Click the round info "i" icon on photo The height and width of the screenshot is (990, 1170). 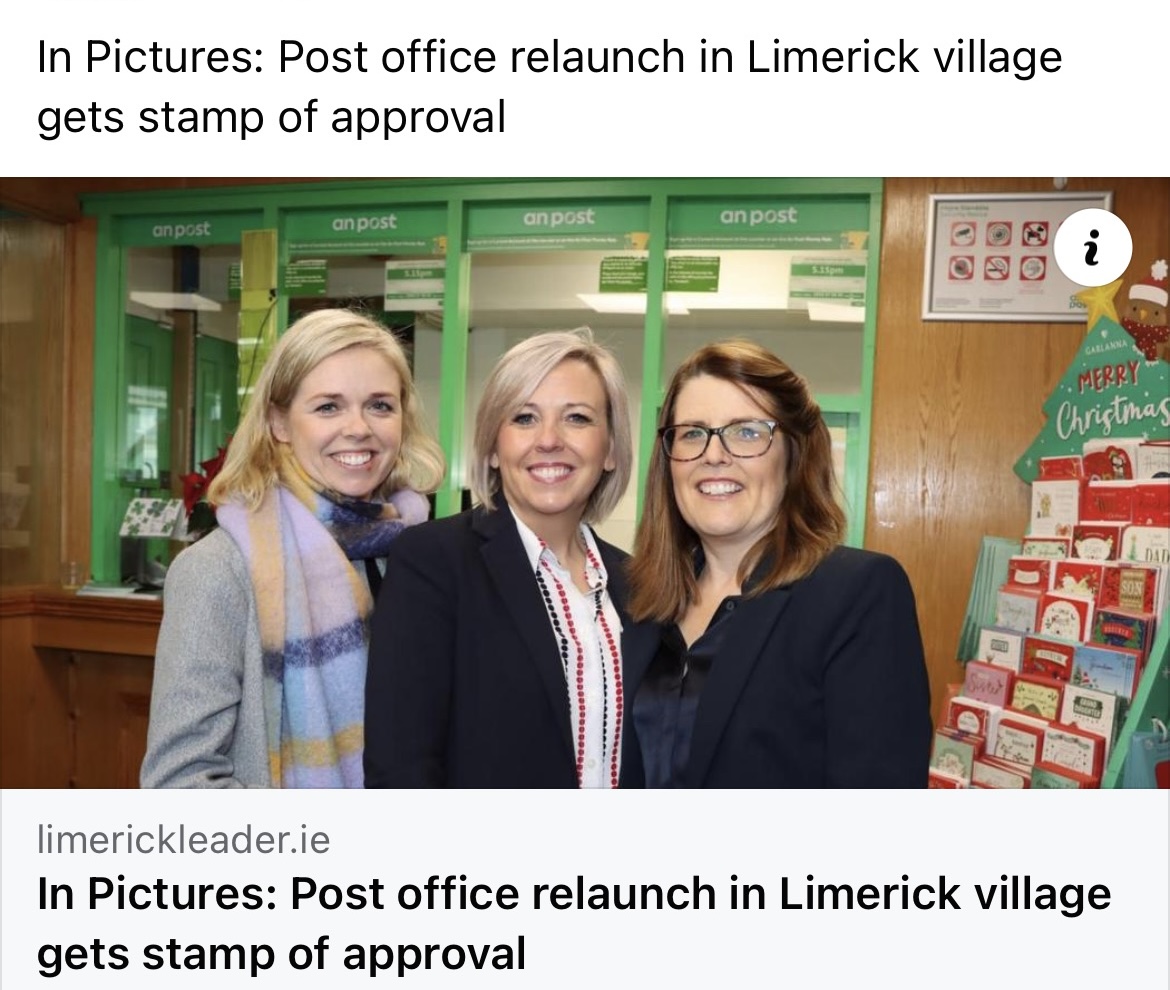click(1093, 247)
